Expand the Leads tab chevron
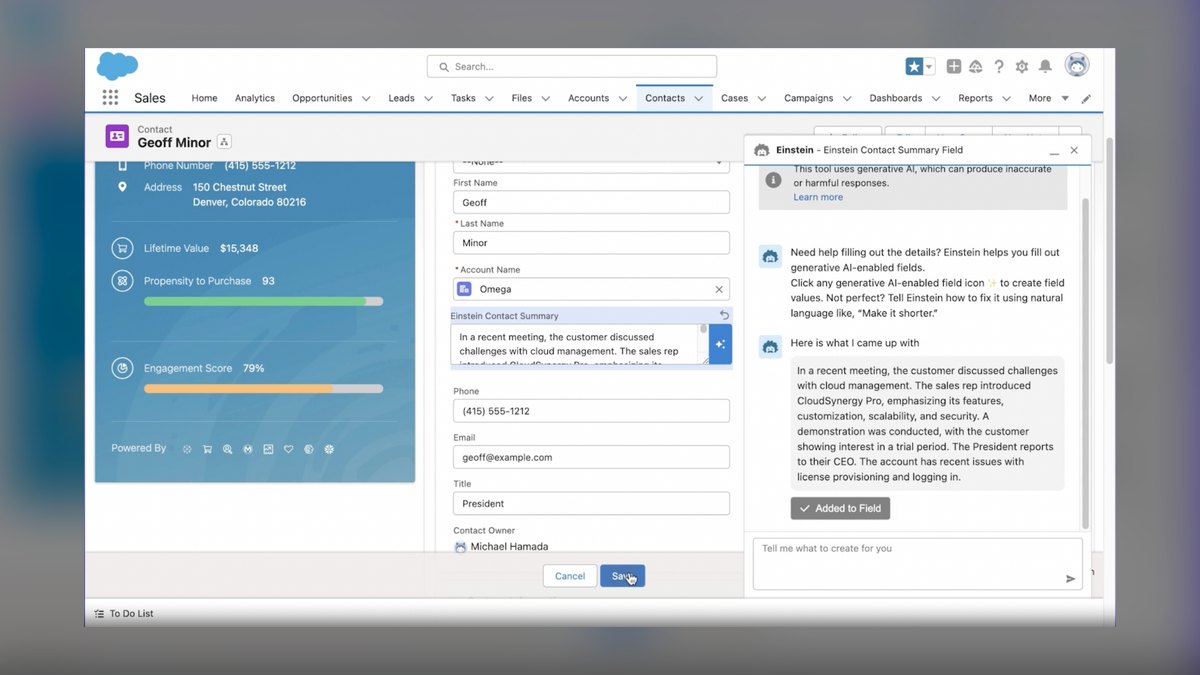 pyautogui.click(x=428, y=98)
